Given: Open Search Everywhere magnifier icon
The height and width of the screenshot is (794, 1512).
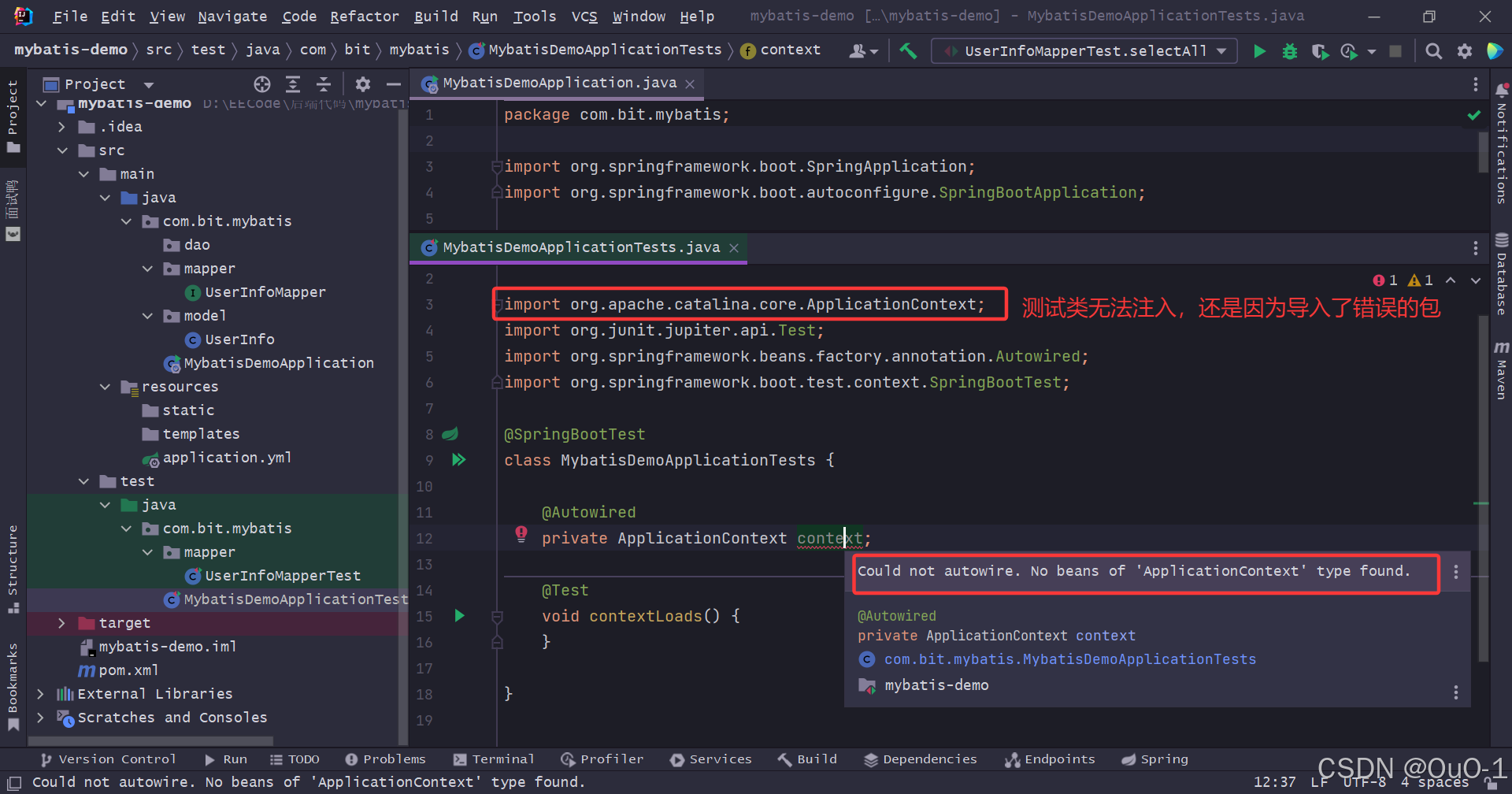Looking at the screenshot, I should coord(1434,51).
